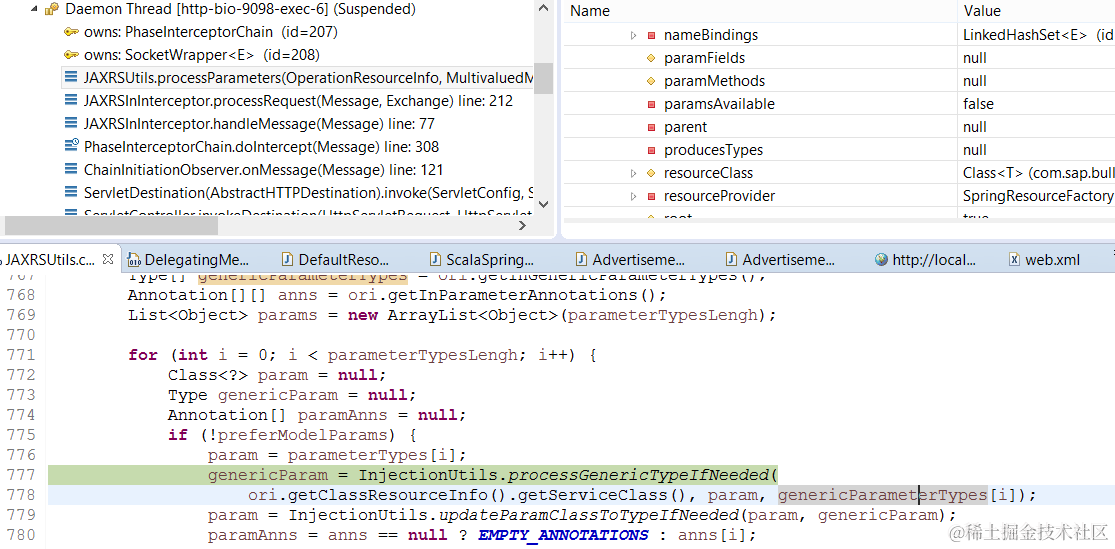
Task: Click the Debug view scroll-up arrow
Action: point(543,9)
